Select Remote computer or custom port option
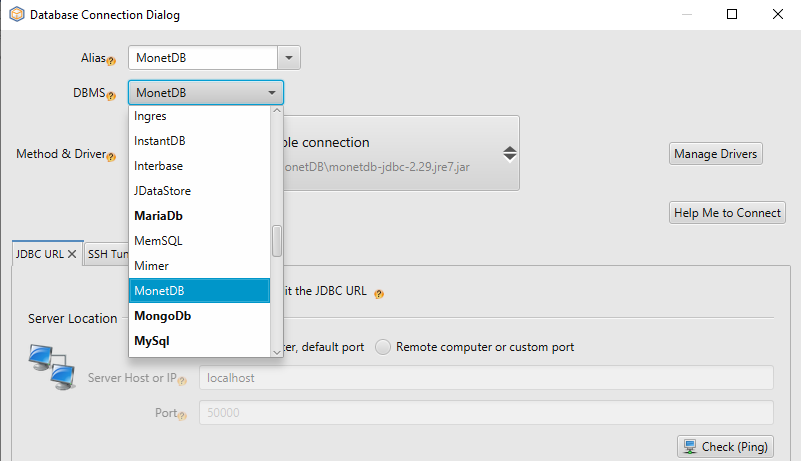 (383, 347)
